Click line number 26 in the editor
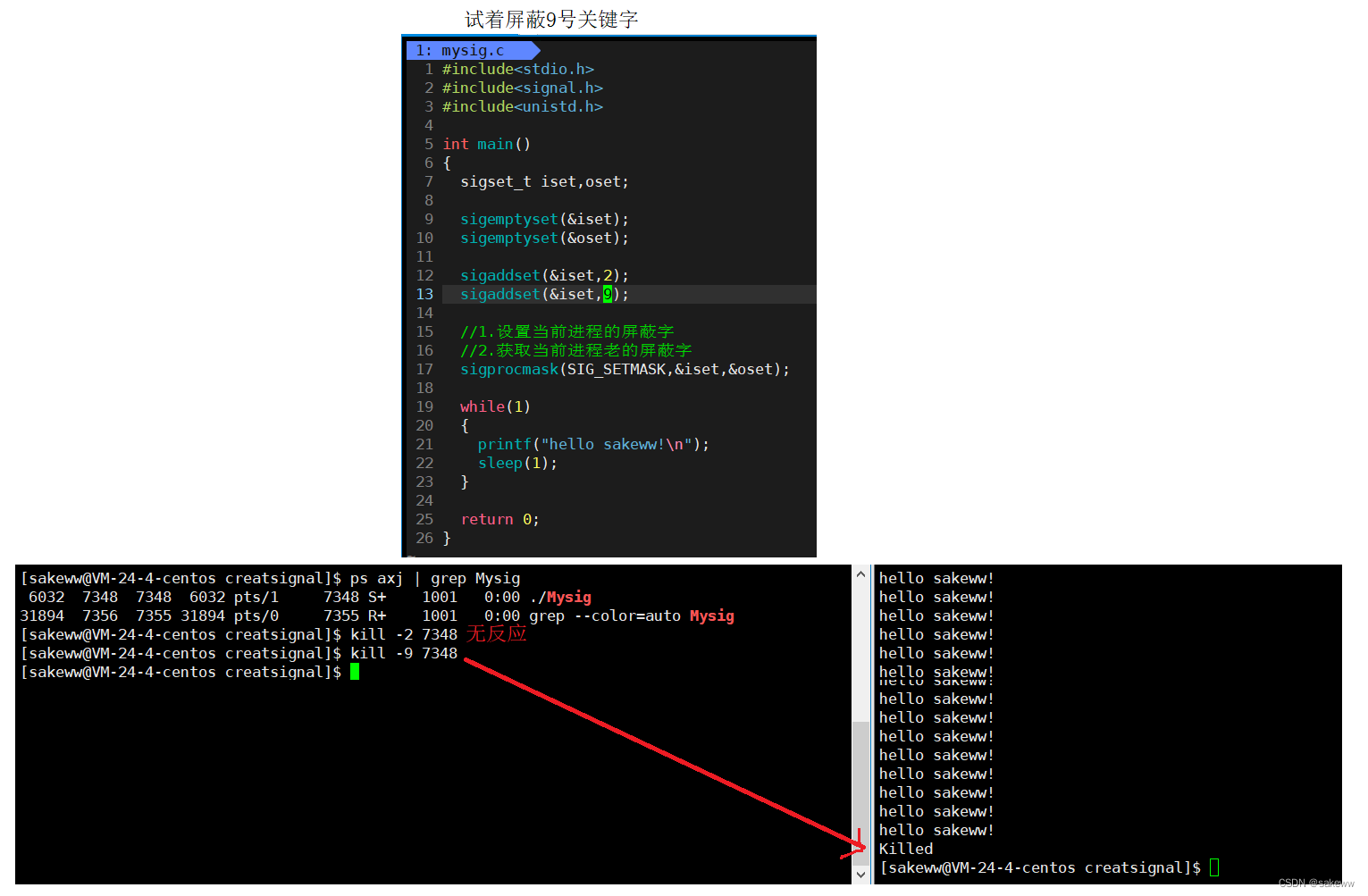1368x896 pixels. 424,538
